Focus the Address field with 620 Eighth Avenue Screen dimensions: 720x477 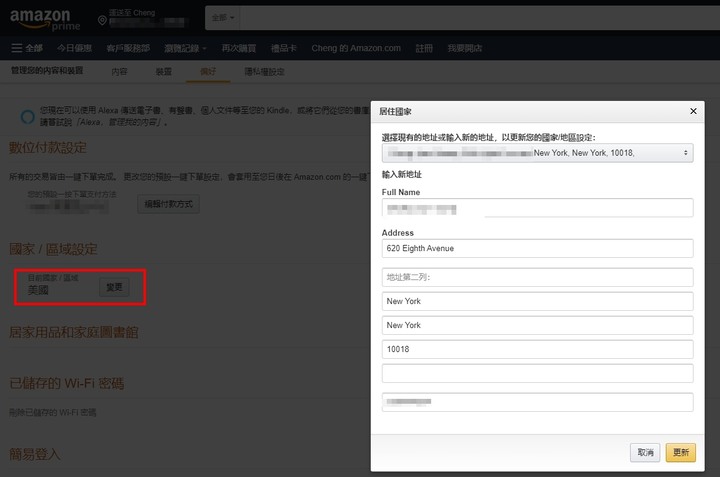(537, 248)
